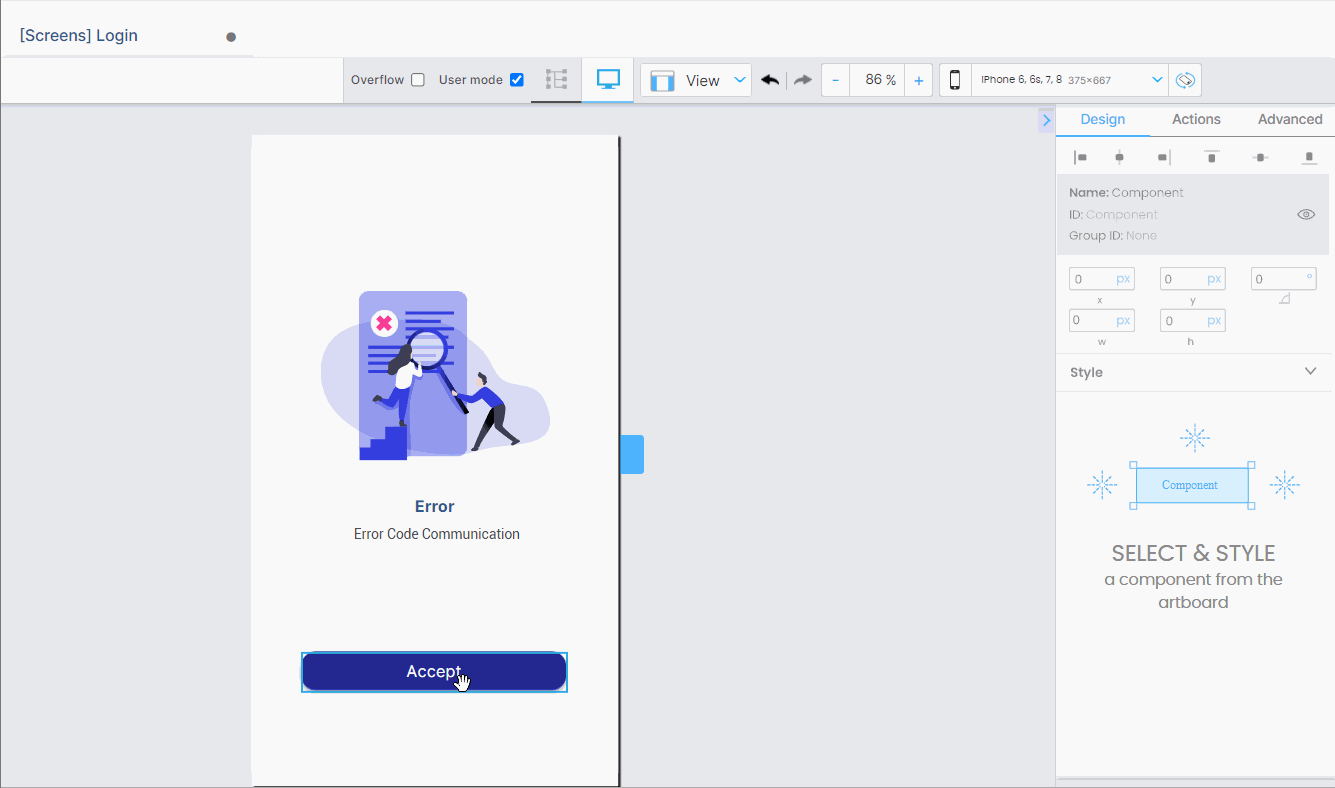The width and height of the screenshot is (1335, 788).
Task: Click the 86 % zoom value
Action: pos(878,80)
